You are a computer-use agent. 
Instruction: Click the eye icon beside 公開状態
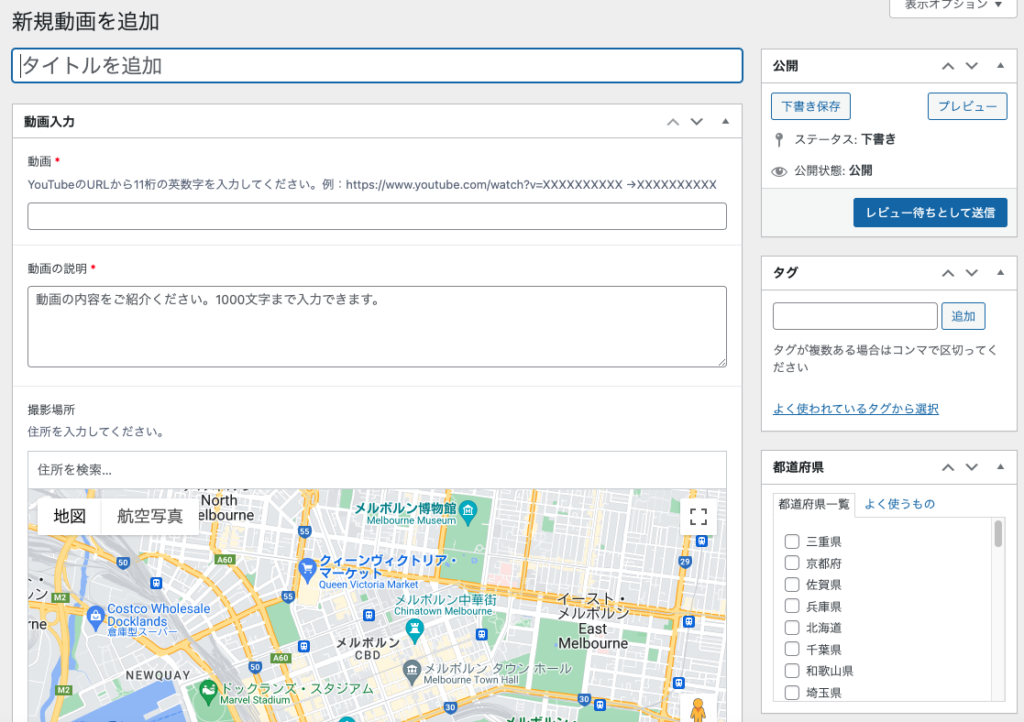[x=778, y=171]
